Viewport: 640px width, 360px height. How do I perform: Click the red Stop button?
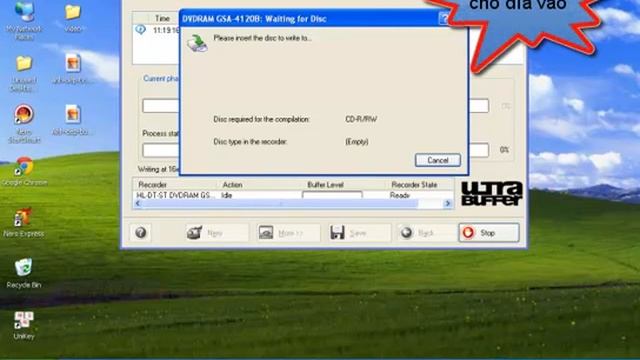(x=489, y=233)
